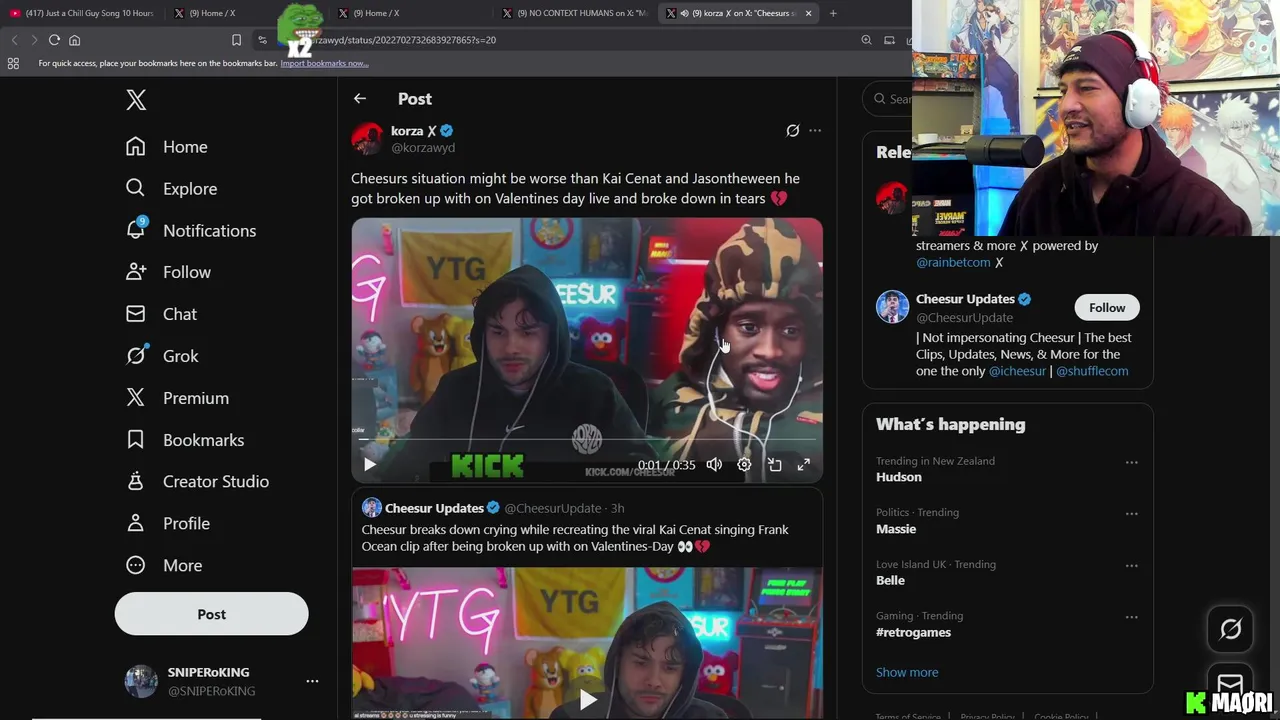Switch to NO CONTEXT HUMANS tab

click(576, 13)
